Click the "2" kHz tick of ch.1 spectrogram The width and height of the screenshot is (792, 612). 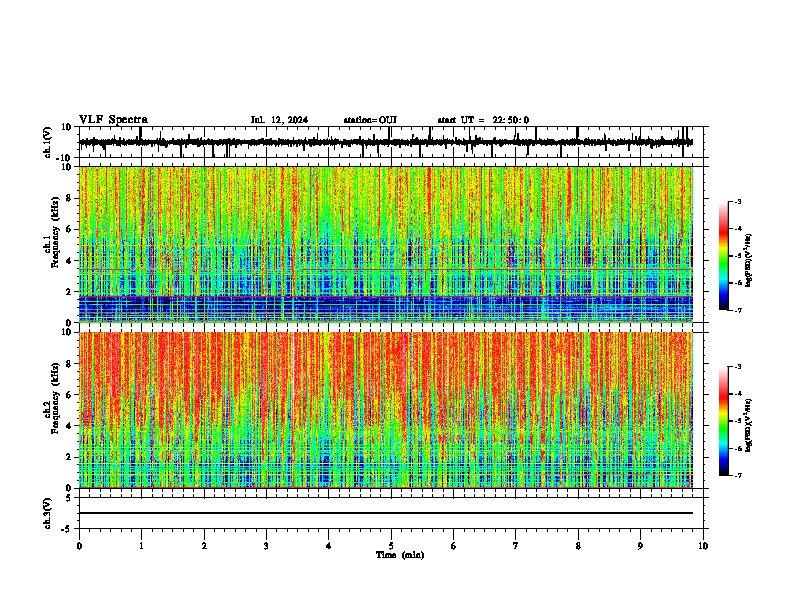70,292
